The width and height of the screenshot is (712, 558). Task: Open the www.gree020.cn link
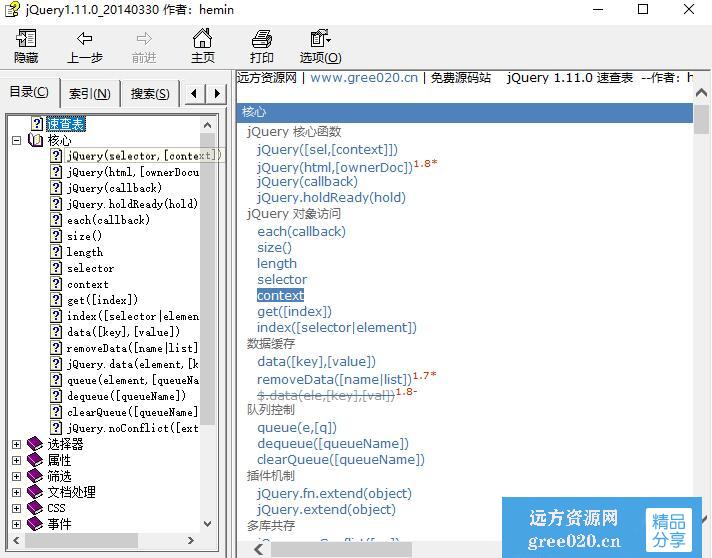pos(364,78)
